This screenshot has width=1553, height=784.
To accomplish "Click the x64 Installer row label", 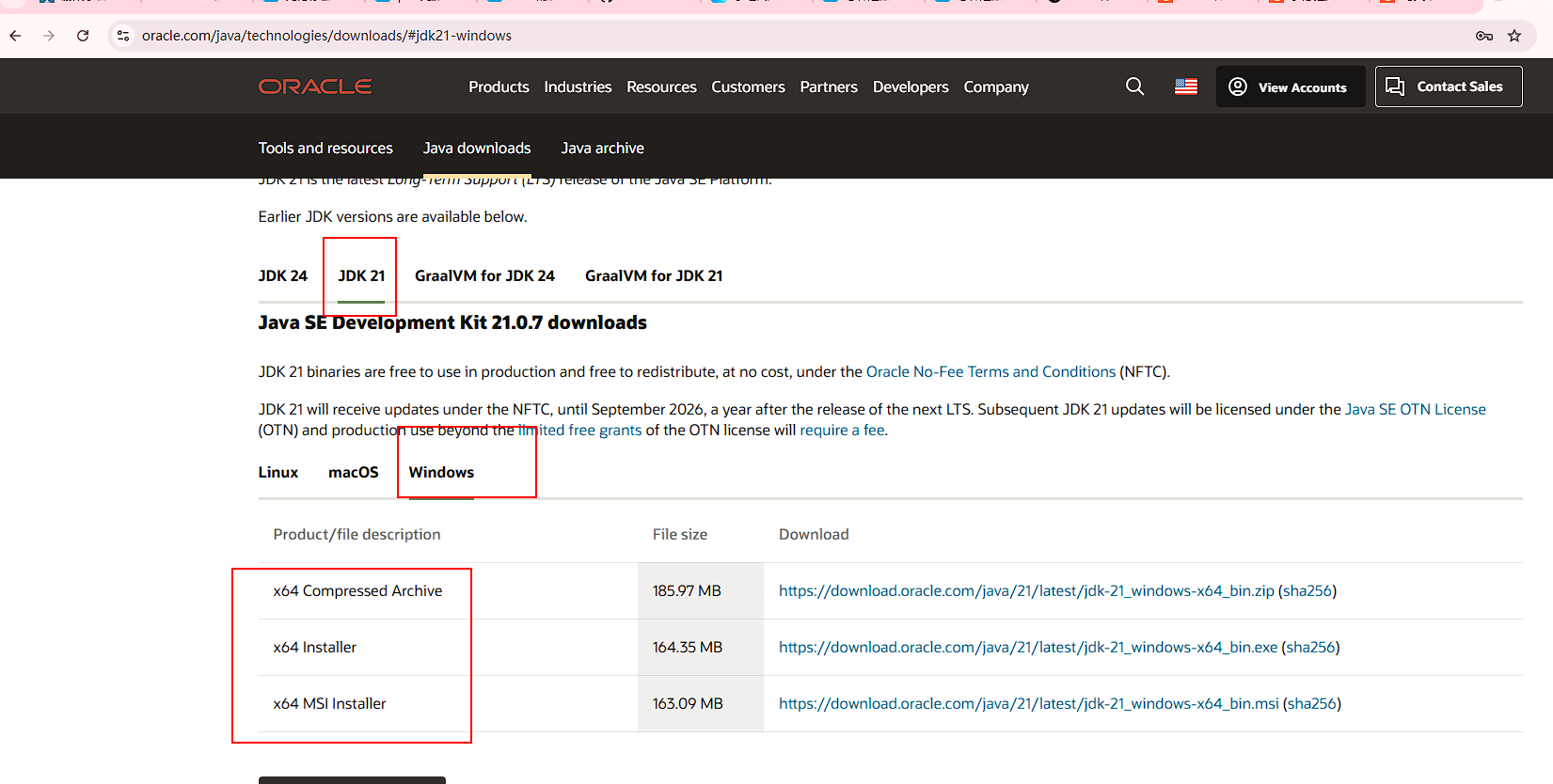I will click(x=315, y=647).
